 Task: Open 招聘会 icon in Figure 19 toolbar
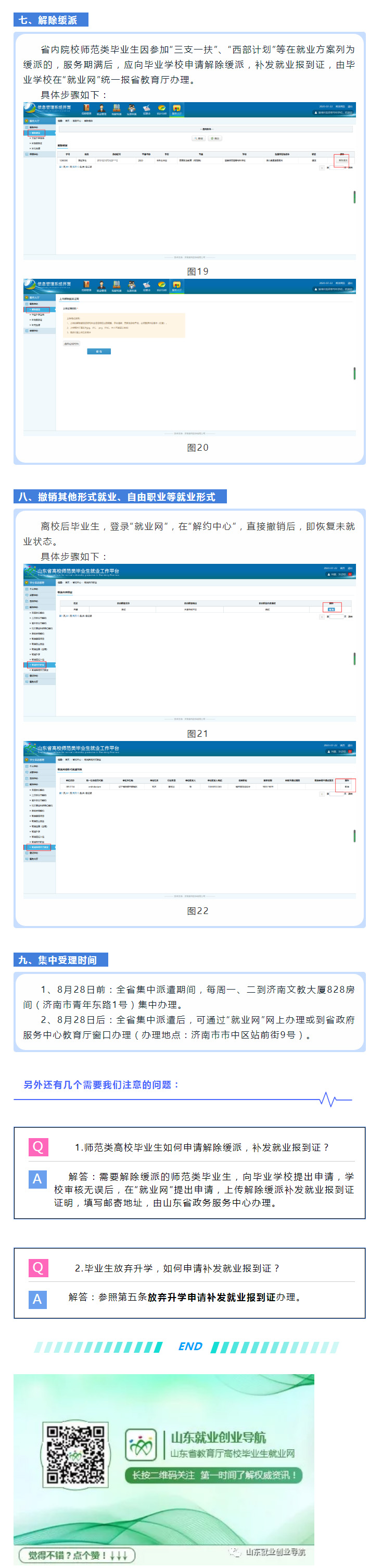pos(147,109)
